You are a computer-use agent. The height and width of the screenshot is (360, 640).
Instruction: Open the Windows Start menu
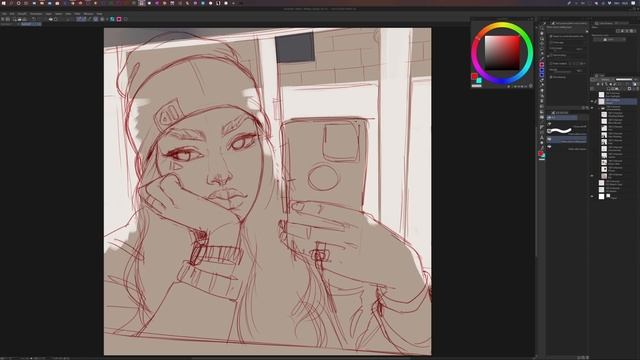coord(4,3)
